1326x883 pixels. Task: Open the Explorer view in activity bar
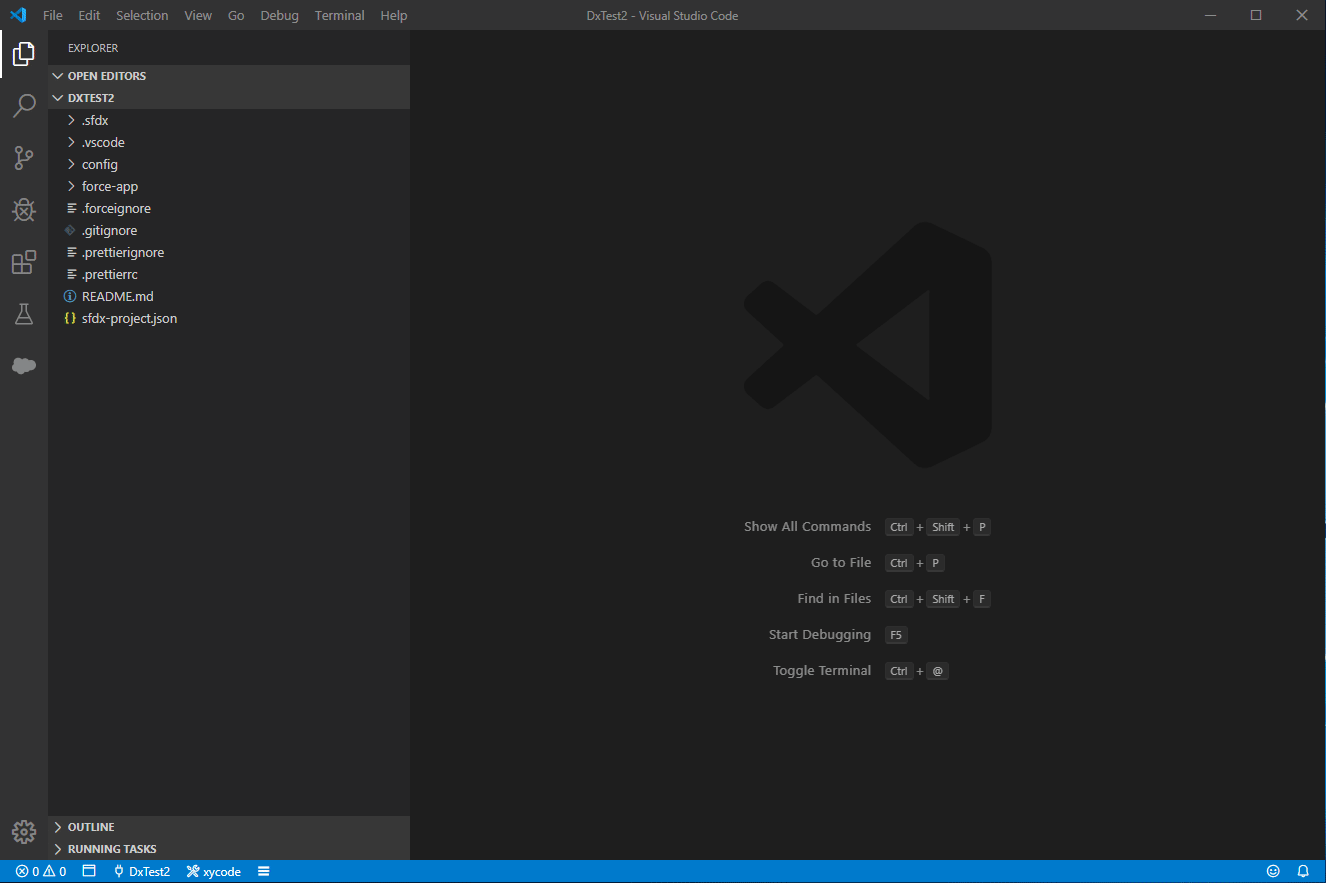pos(24,54)
